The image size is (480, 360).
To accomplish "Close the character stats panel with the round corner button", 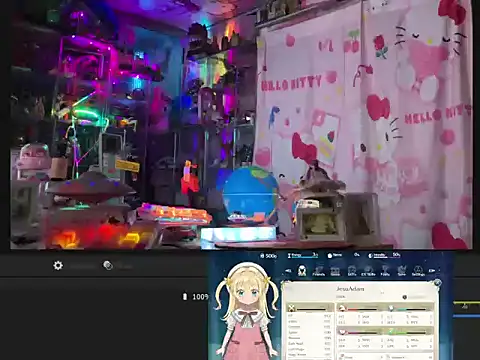I will pyautogui.click(x=437, y=283).
